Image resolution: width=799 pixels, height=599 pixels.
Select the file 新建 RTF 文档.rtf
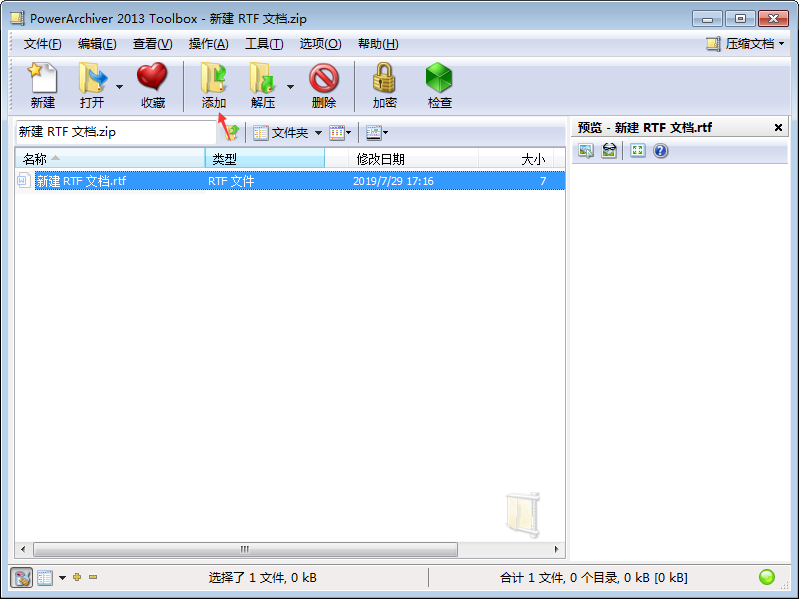click(x=81, y=181)
